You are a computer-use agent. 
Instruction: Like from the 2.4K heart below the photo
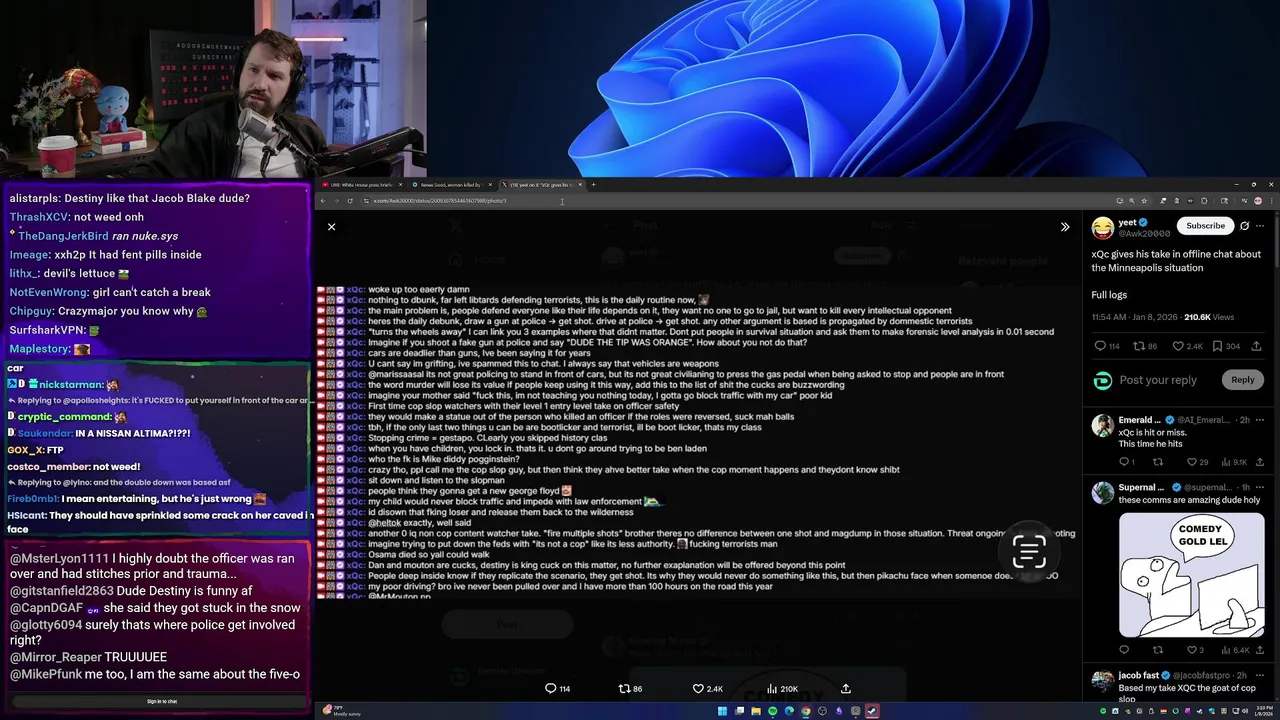(707, 689)
